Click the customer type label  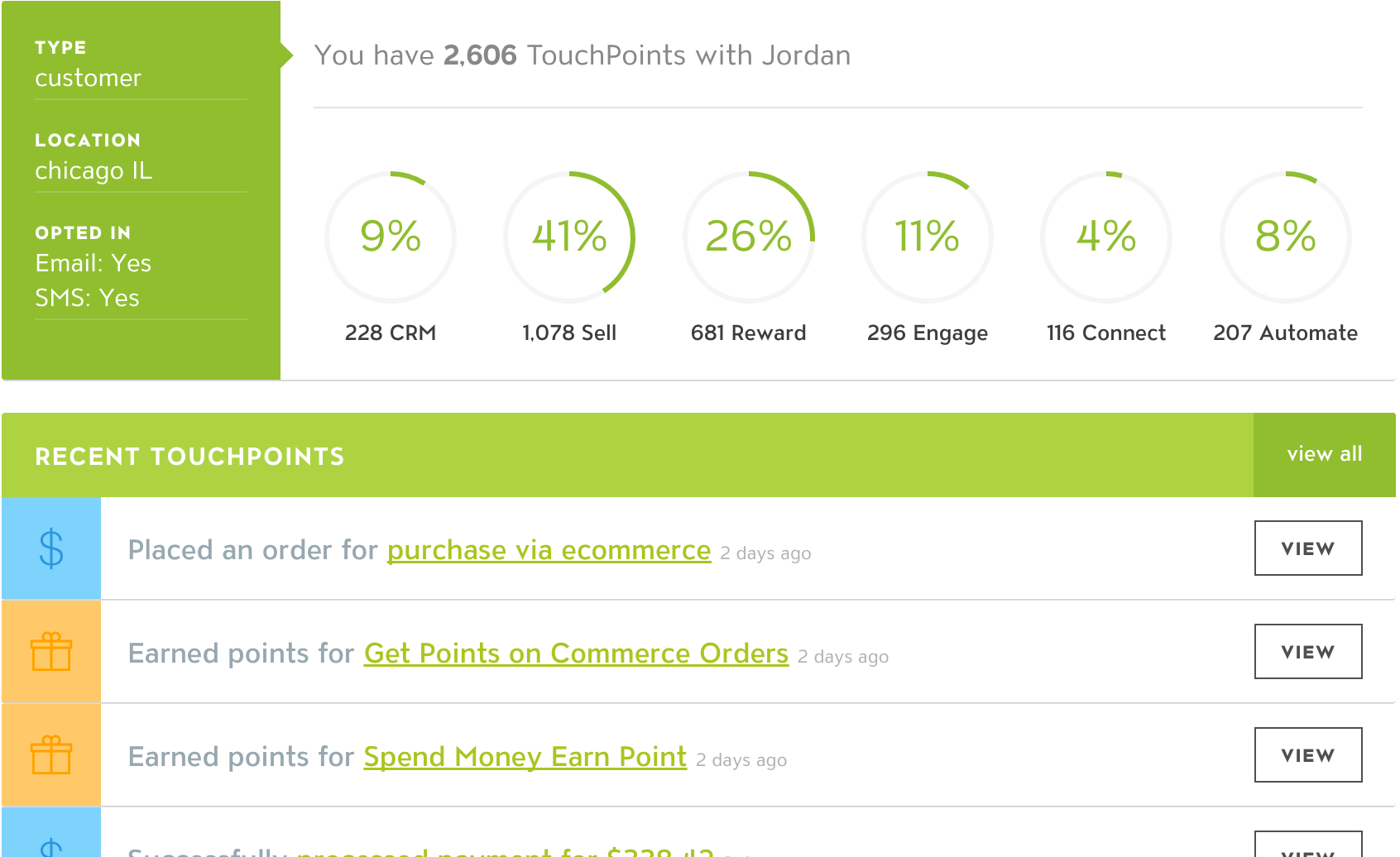(88, 78)
